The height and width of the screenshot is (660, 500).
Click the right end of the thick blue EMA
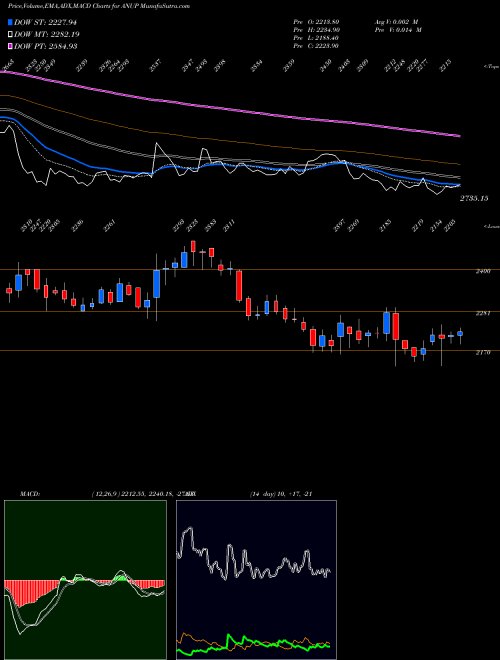(x=459, y=185)
